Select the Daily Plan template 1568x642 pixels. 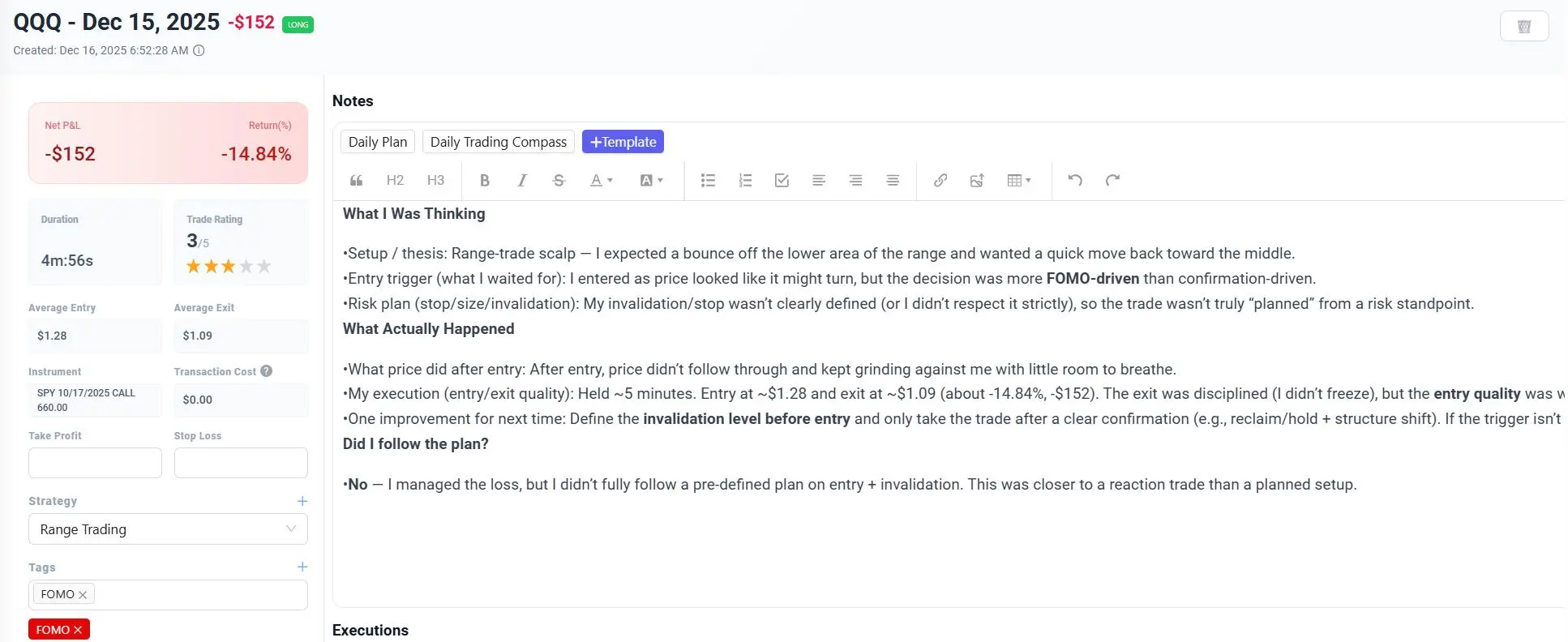click(x=378, y=142)
